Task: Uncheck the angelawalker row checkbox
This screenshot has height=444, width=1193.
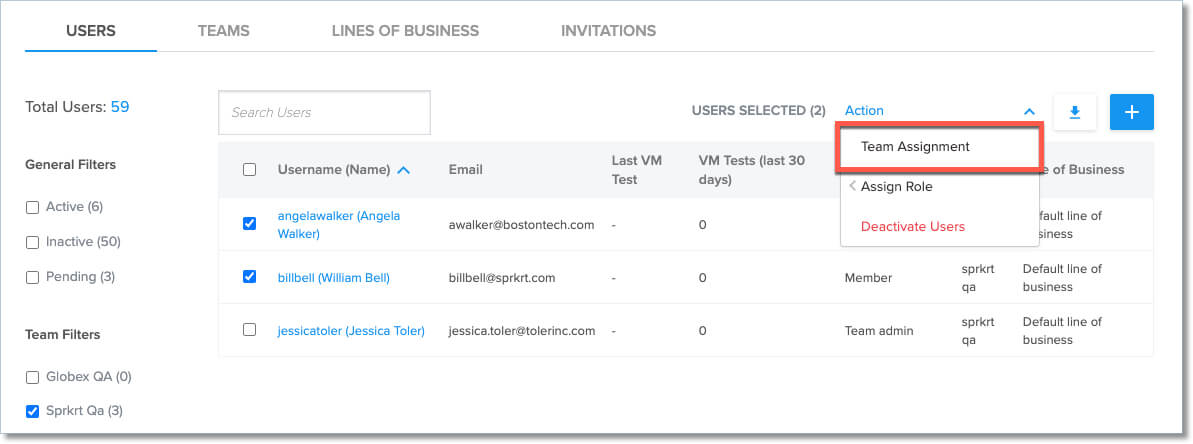Action: click(x=250, y=224)
